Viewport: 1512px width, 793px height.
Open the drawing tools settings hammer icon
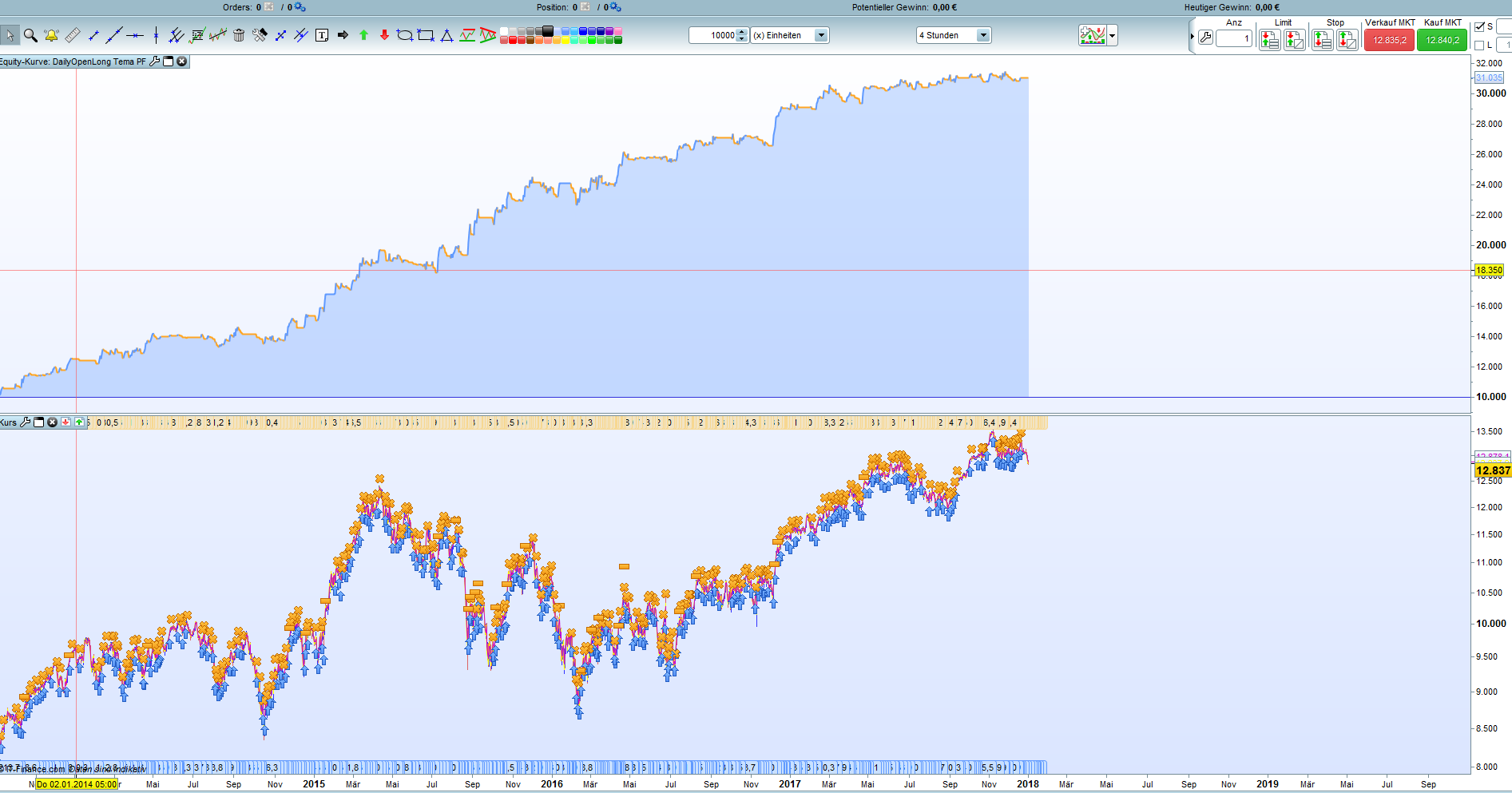[x=260, y=35]
